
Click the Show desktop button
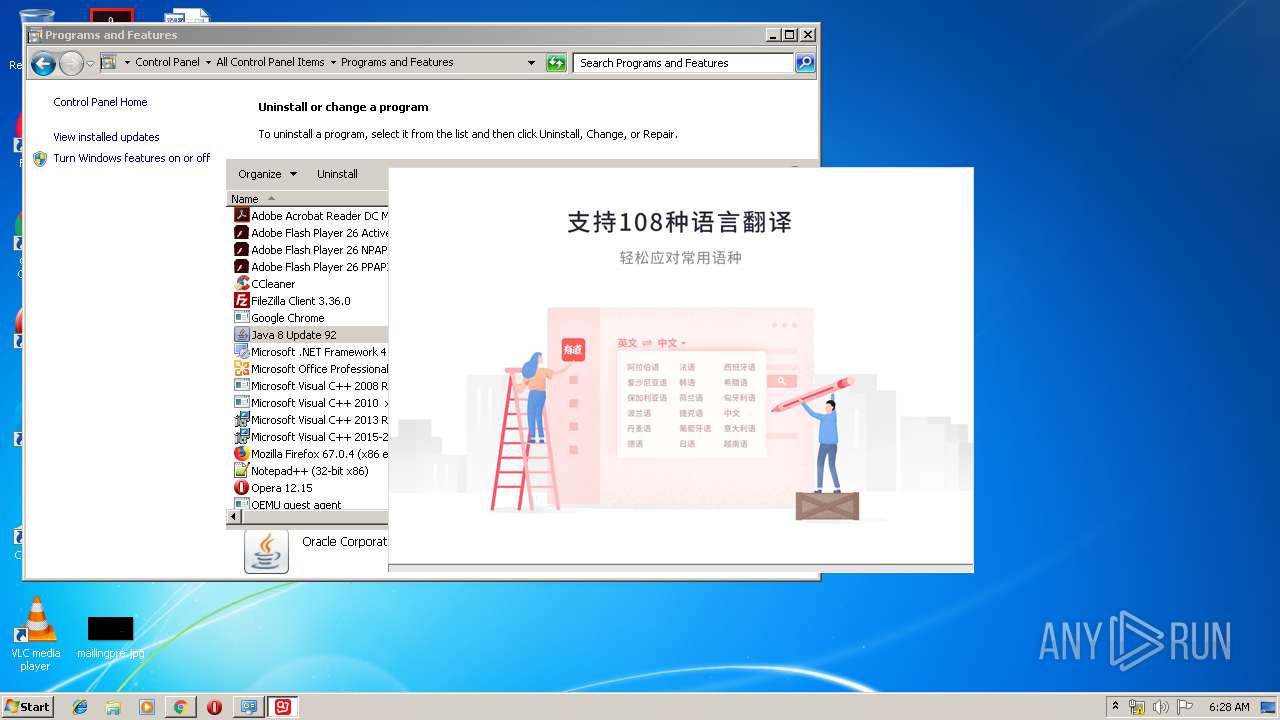coord(1269,707)
